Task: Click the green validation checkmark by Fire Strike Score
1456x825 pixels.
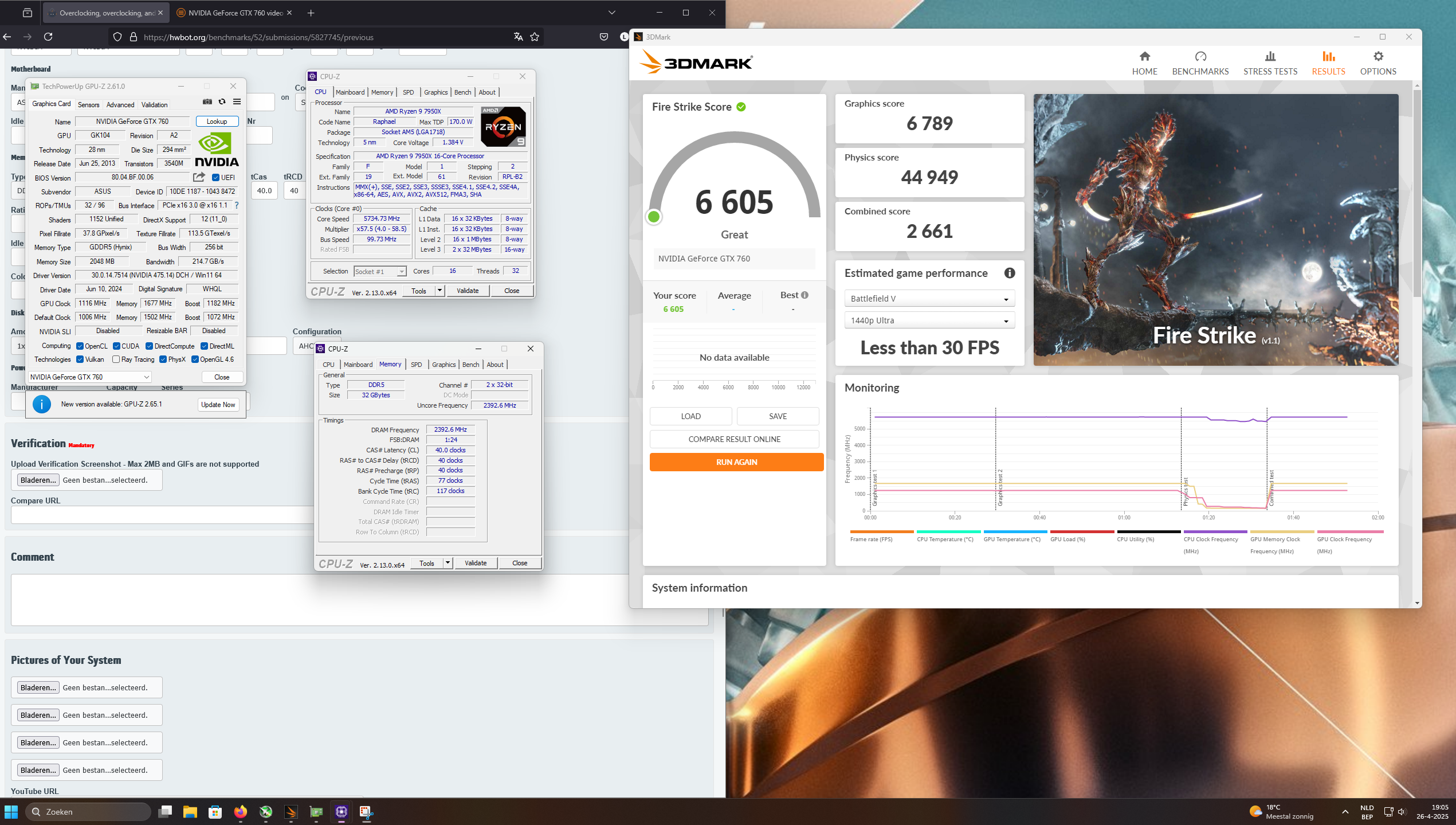Action: click(741, 107)
